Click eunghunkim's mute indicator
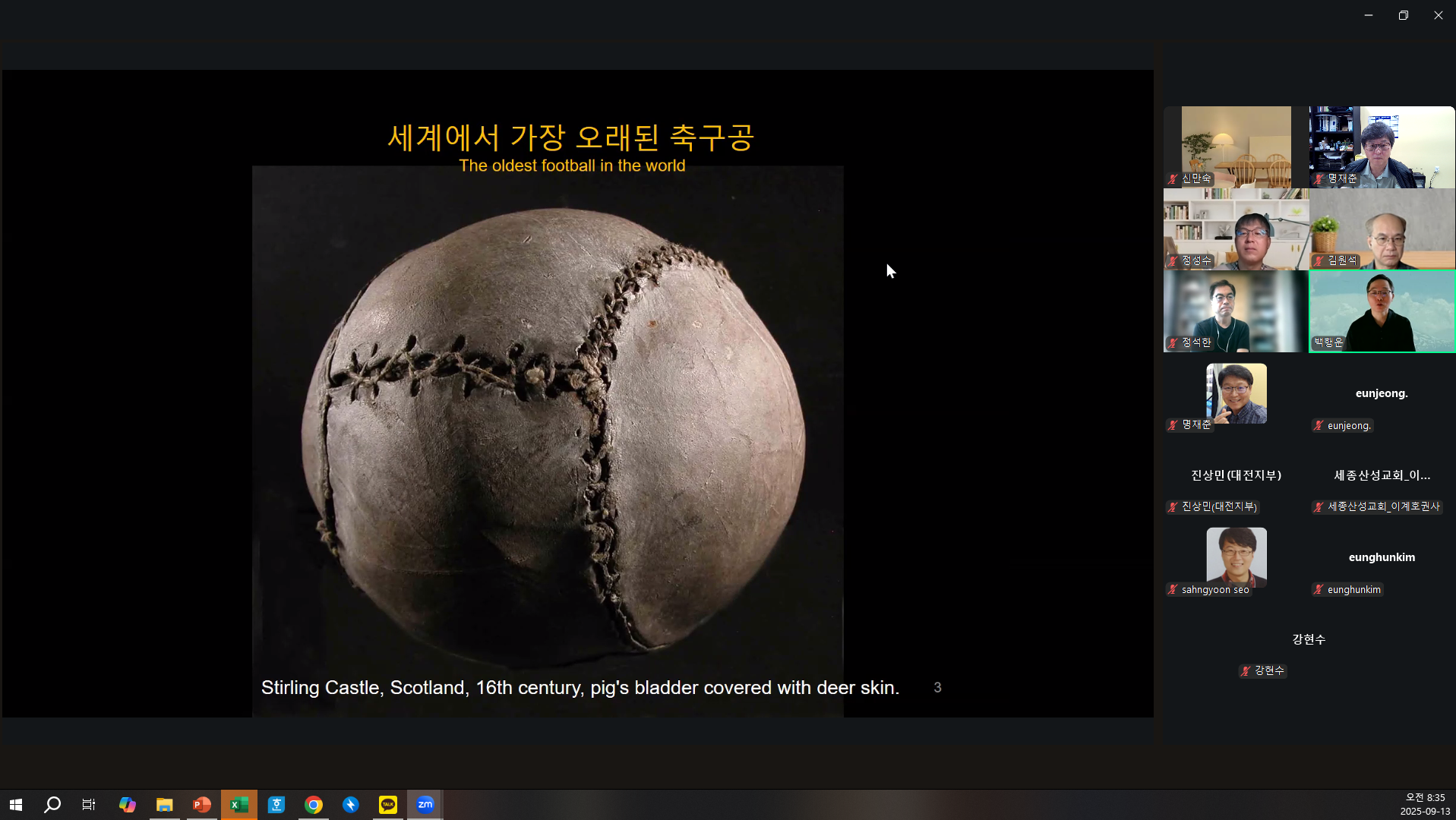The image size is (1456, 820). coord(1319,589)
